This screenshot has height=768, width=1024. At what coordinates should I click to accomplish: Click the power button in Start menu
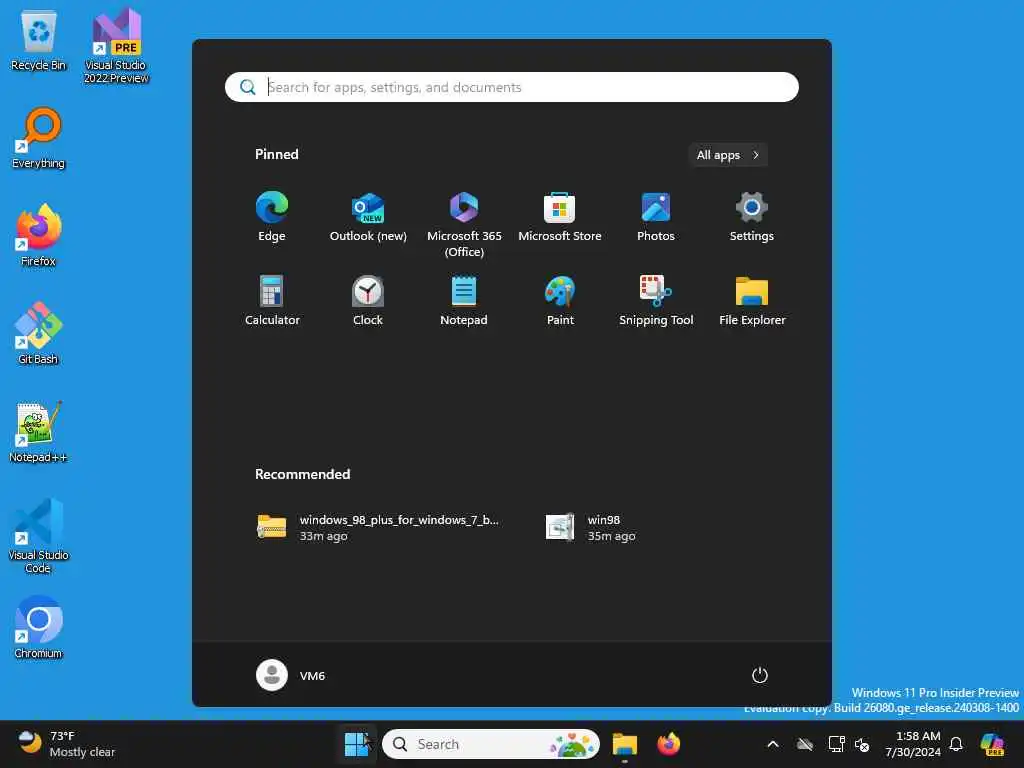point(760,675)
